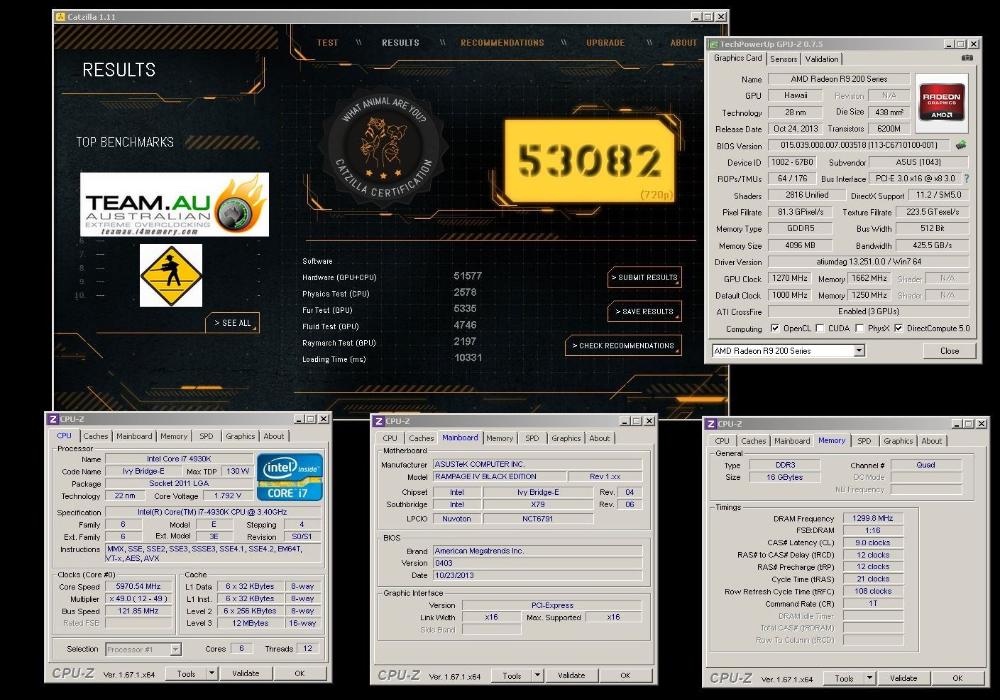Toggle the OpenCL checkbox in GPU-Z
This screenshot has width=1000, height=700.
[775, 328]
